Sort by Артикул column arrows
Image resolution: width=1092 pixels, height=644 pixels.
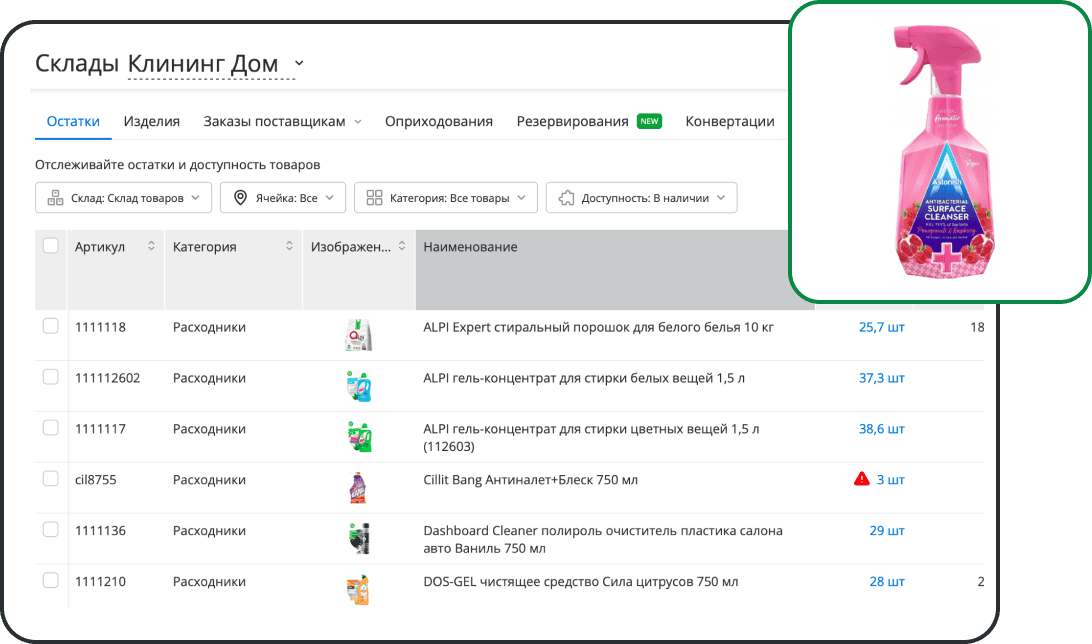pos(151,247)
